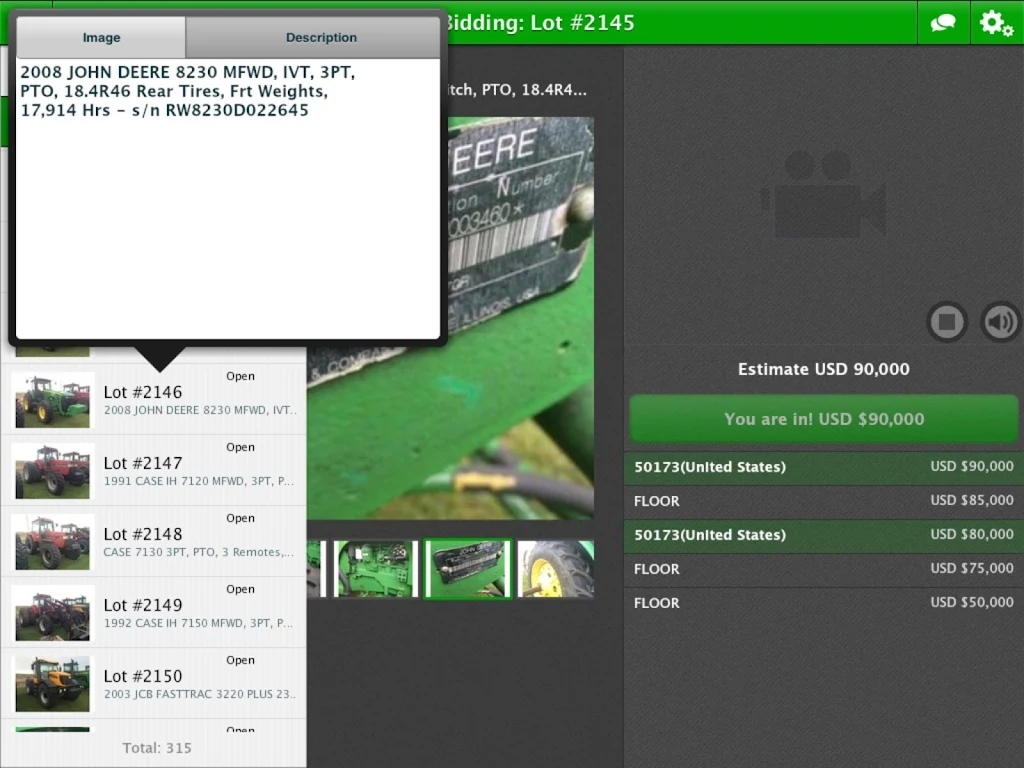Open the chat messages icon
Image resolution: width=1024 pixels, height=768 pixels.
943,23
